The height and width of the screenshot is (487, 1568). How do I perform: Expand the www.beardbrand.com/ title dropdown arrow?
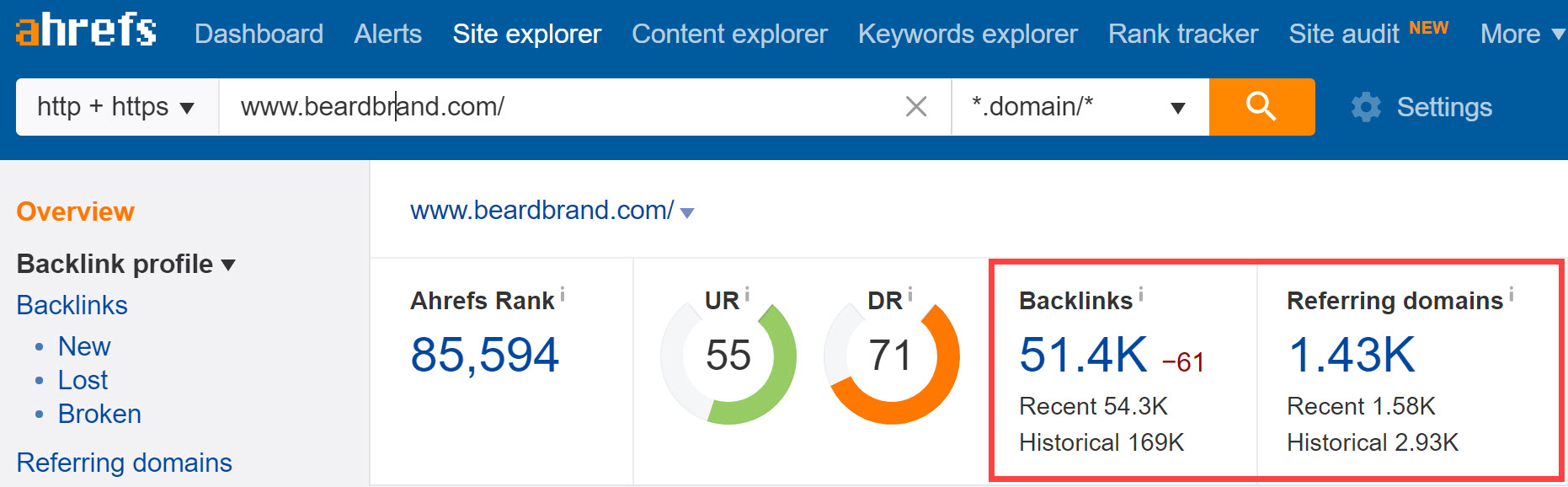pyautogui.click(x=687, y=213)
